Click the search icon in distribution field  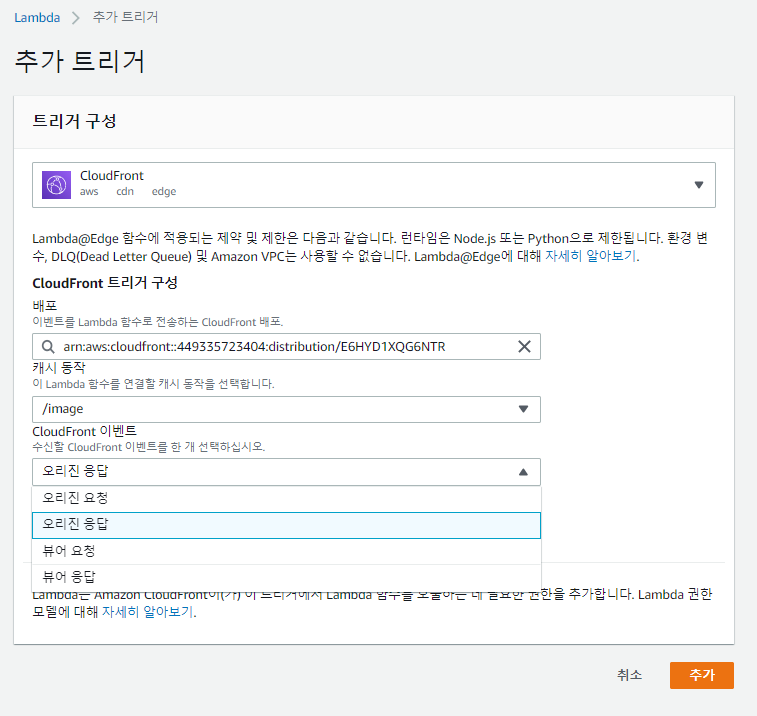coord(48,347)
